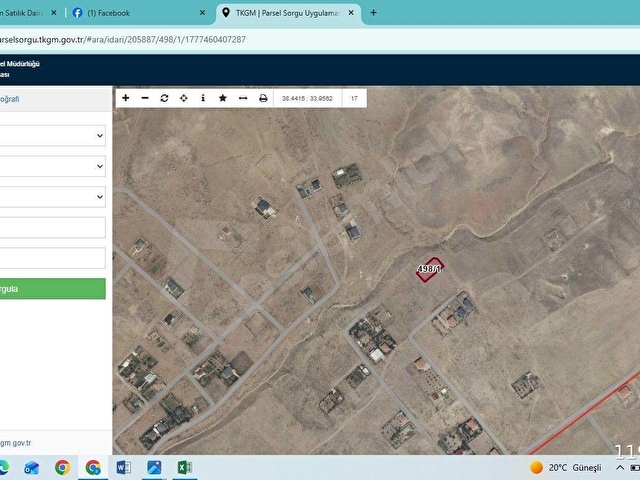Viewport: 640px width, 480px height.
Task: Open the info tool in map toolbar
Action: click(x=203, y=98)
